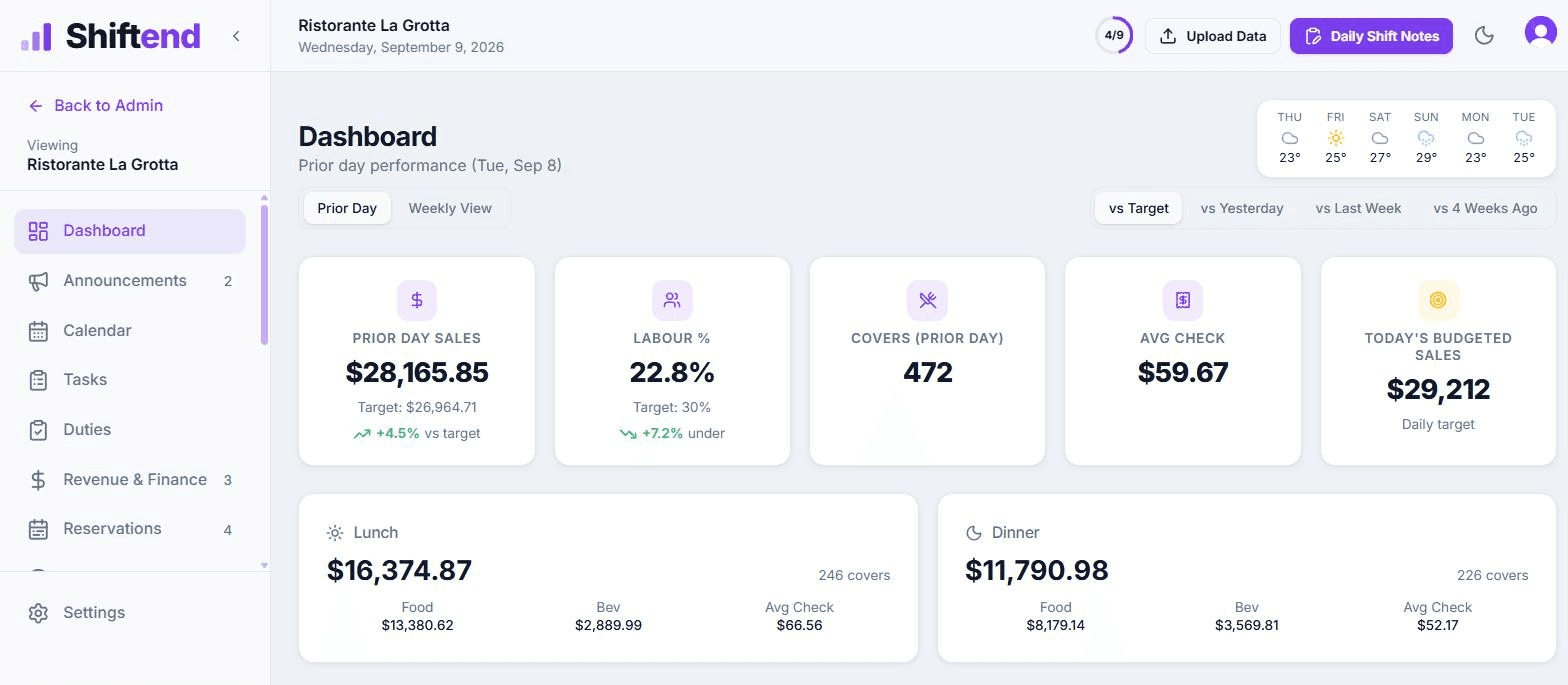This screenshot has height=685, width=1568.
Task: Click the THU cloudy weather icon
Action: pyautogui.click(x=1290, y=138)
